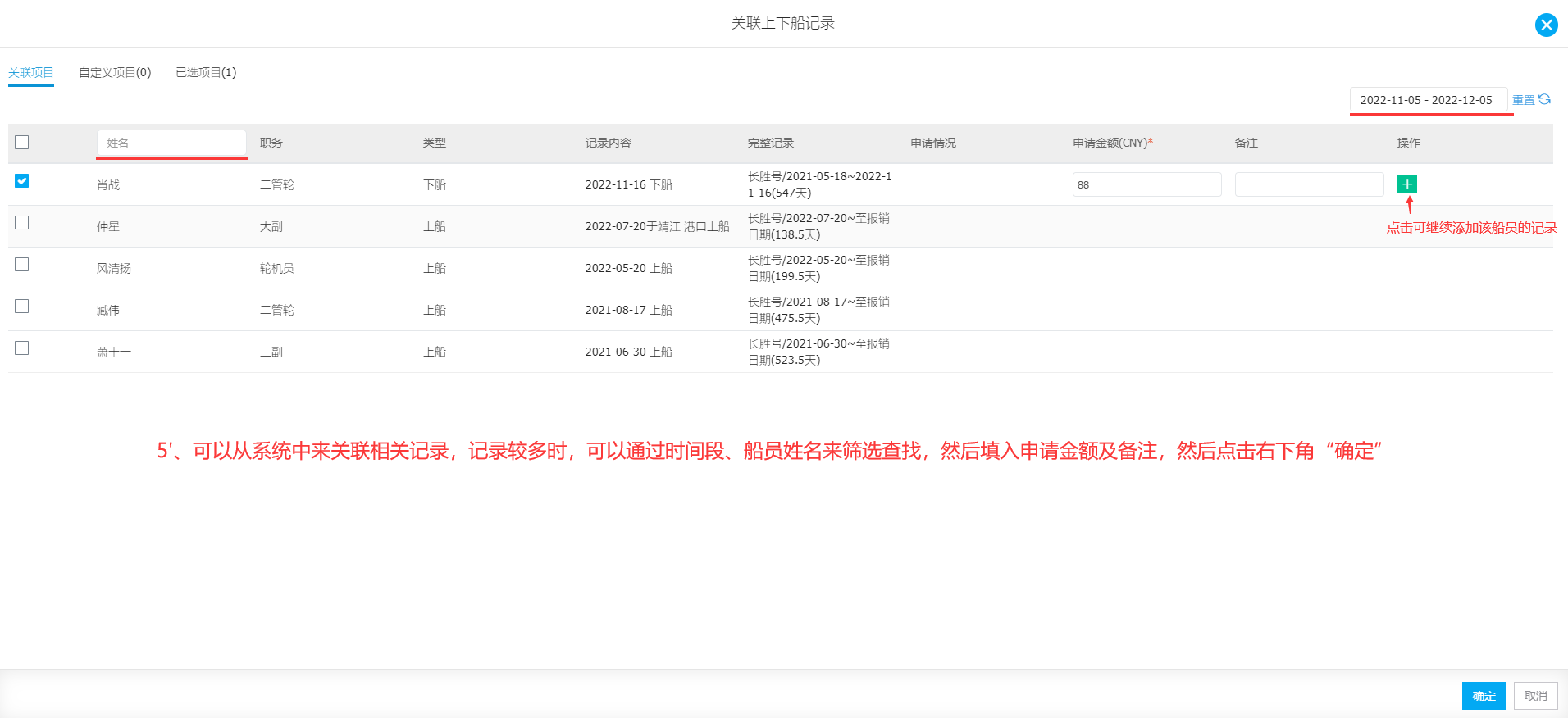This screenshot has height=718, width=1568.
Task: Click the dialog title 关联上下船记录
Action: (783, 23)
